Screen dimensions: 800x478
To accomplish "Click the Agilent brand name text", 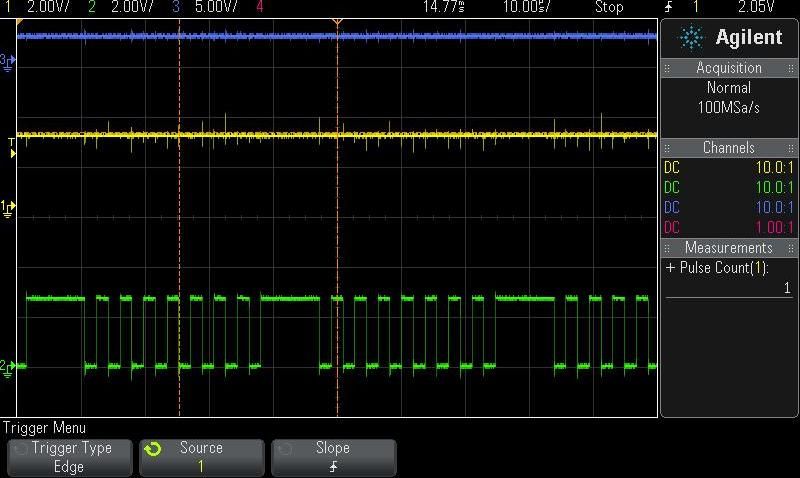I will coord(749,37).
